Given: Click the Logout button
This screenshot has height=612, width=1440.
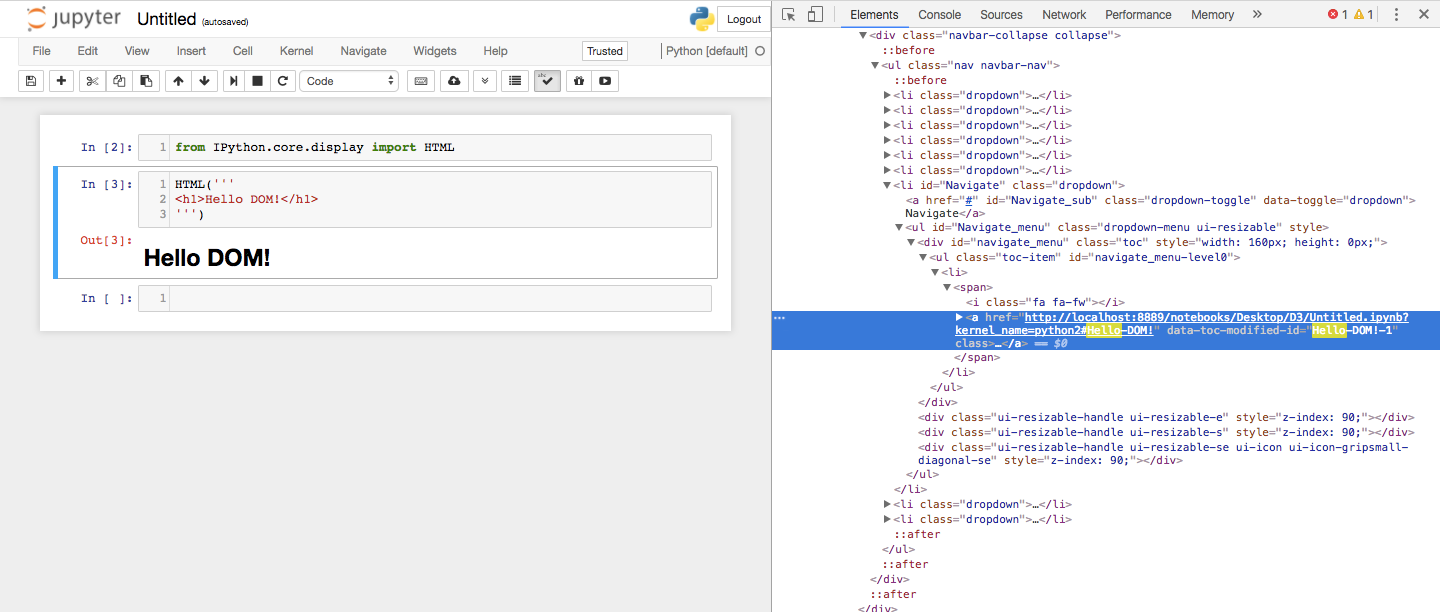Looking at the screenshot, I should point(743,18).
